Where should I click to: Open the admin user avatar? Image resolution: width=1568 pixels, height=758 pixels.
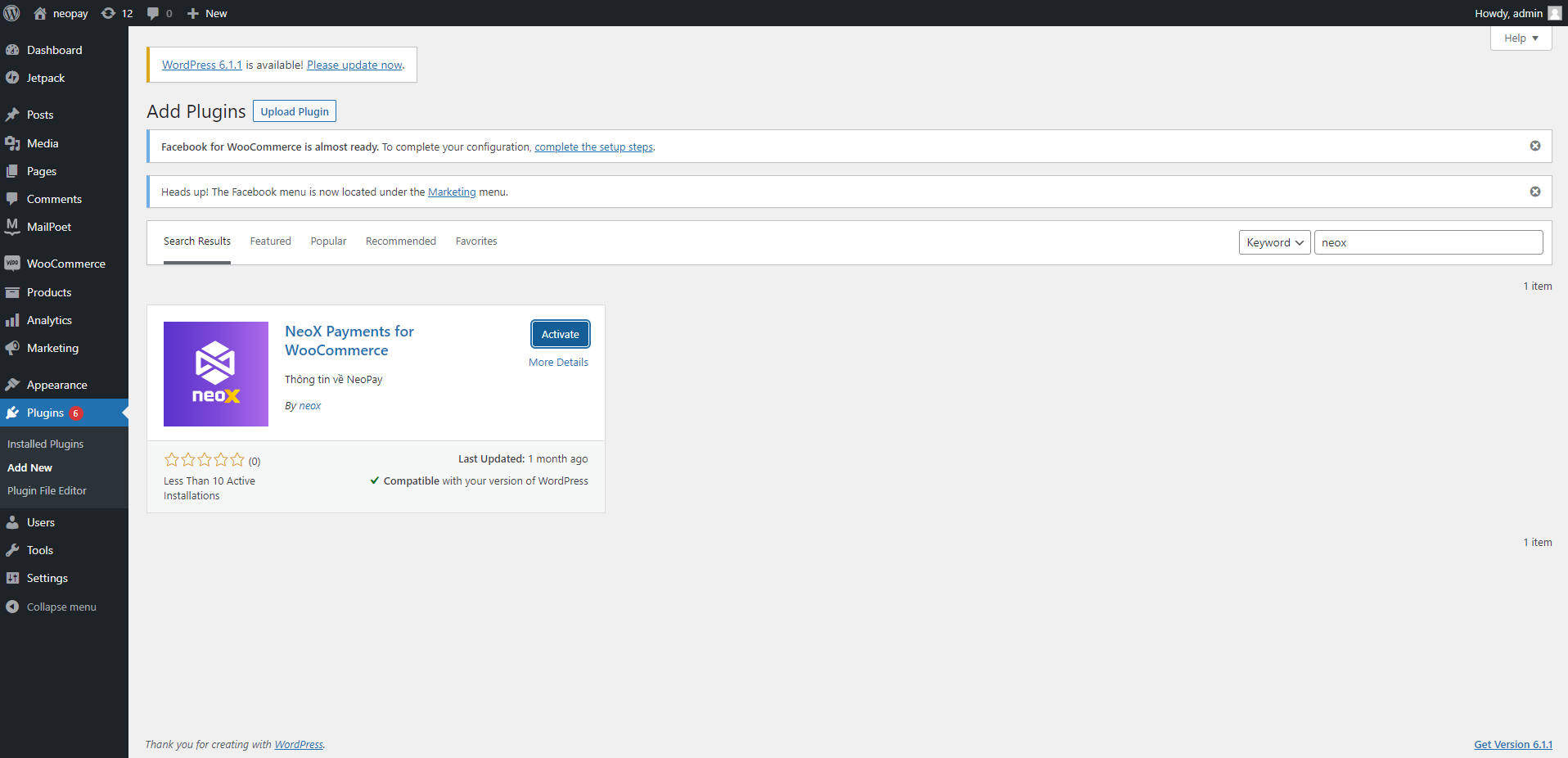(x=1555, y=13)
